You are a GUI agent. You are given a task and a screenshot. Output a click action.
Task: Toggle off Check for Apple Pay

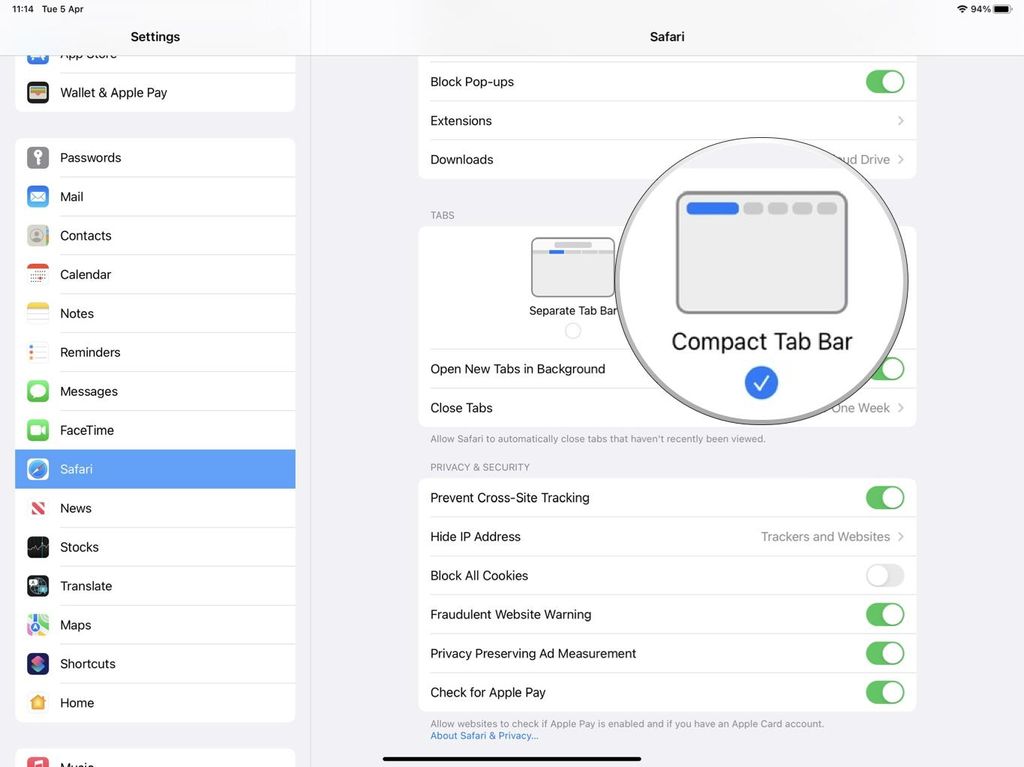(x=885, y=692)
